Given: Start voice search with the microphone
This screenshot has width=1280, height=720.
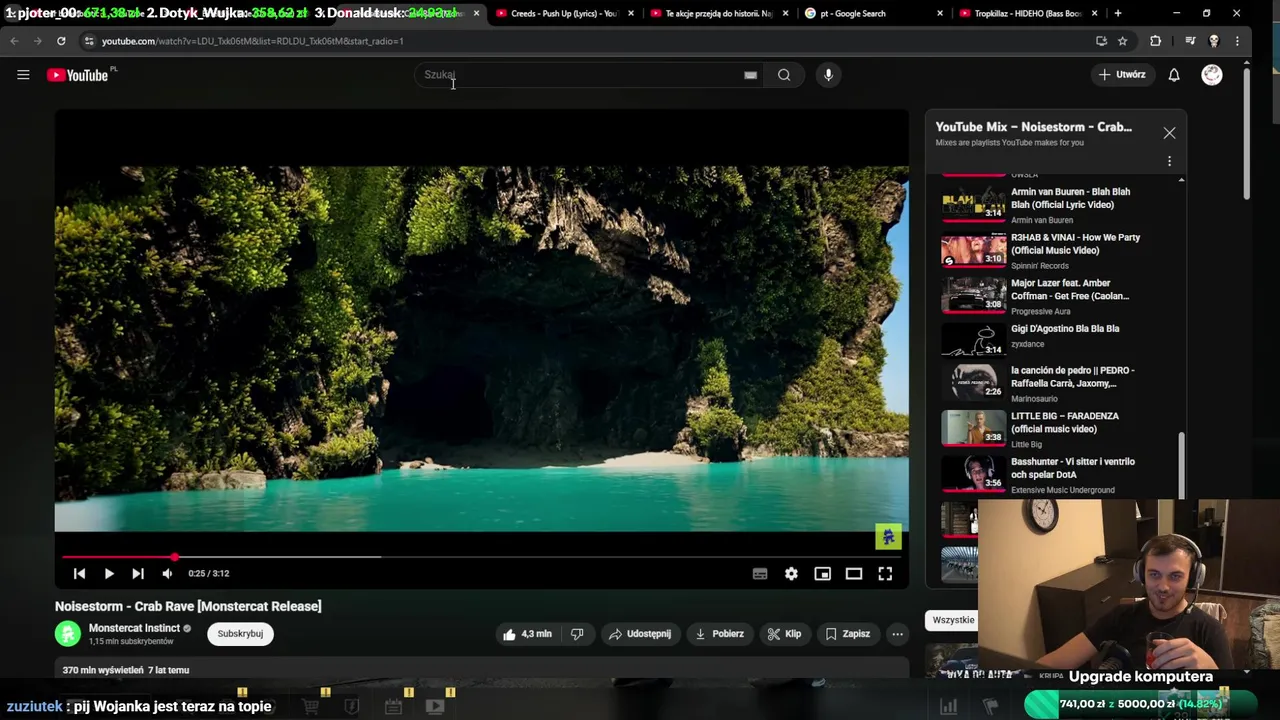Looking at the screenshot, I should click(828, 75).
